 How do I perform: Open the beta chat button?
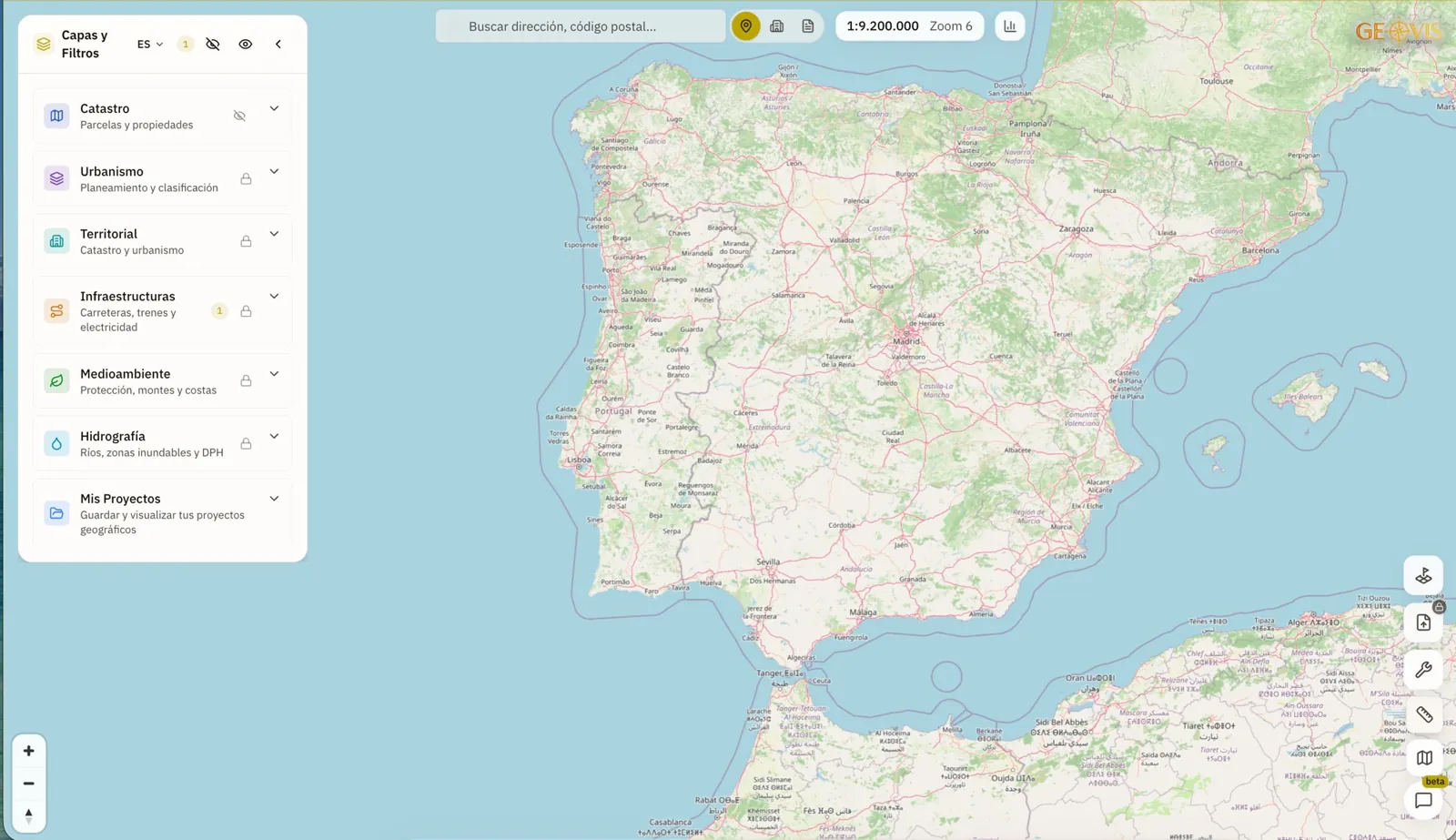[x=1423, y=801]
